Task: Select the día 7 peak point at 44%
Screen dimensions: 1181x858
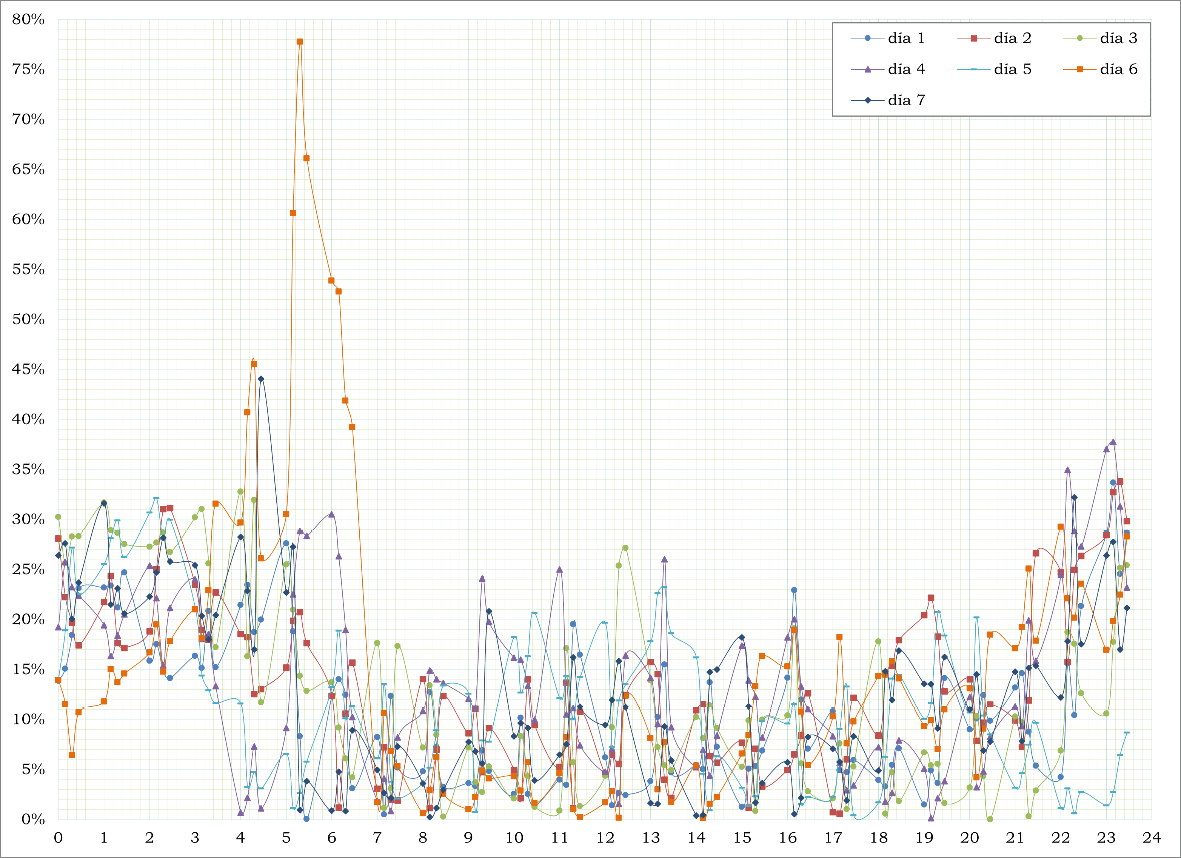Action: tap(261, 379)
